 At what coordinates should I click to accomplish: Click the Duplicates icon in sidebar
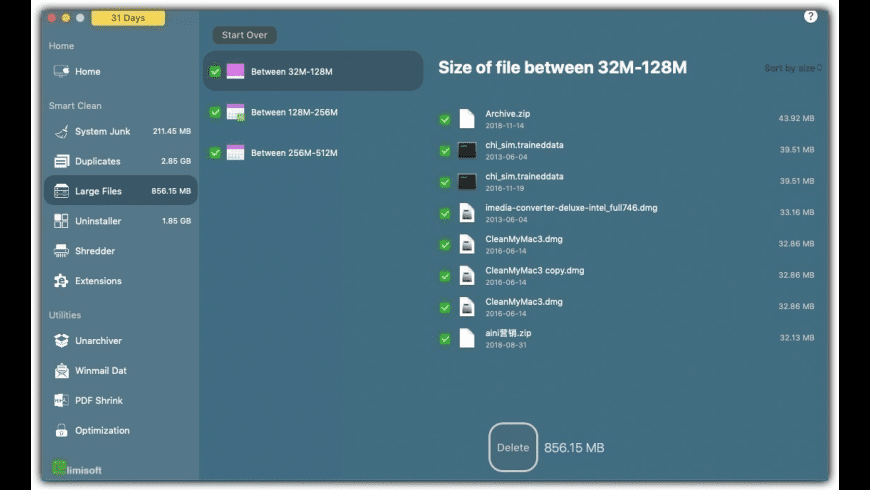tap(61, 161)
